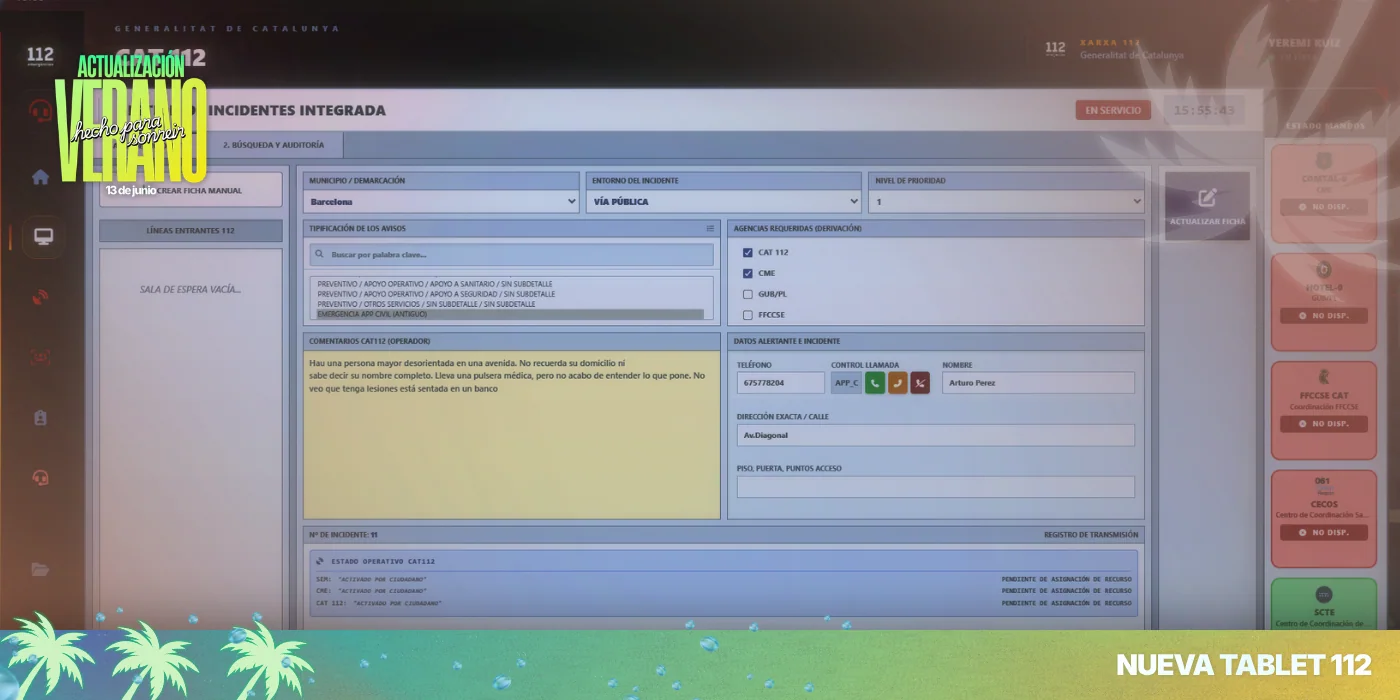Click No Disp. on FFCCSE CAT card
1400x700 pixels.
(x=1324, y=424)
